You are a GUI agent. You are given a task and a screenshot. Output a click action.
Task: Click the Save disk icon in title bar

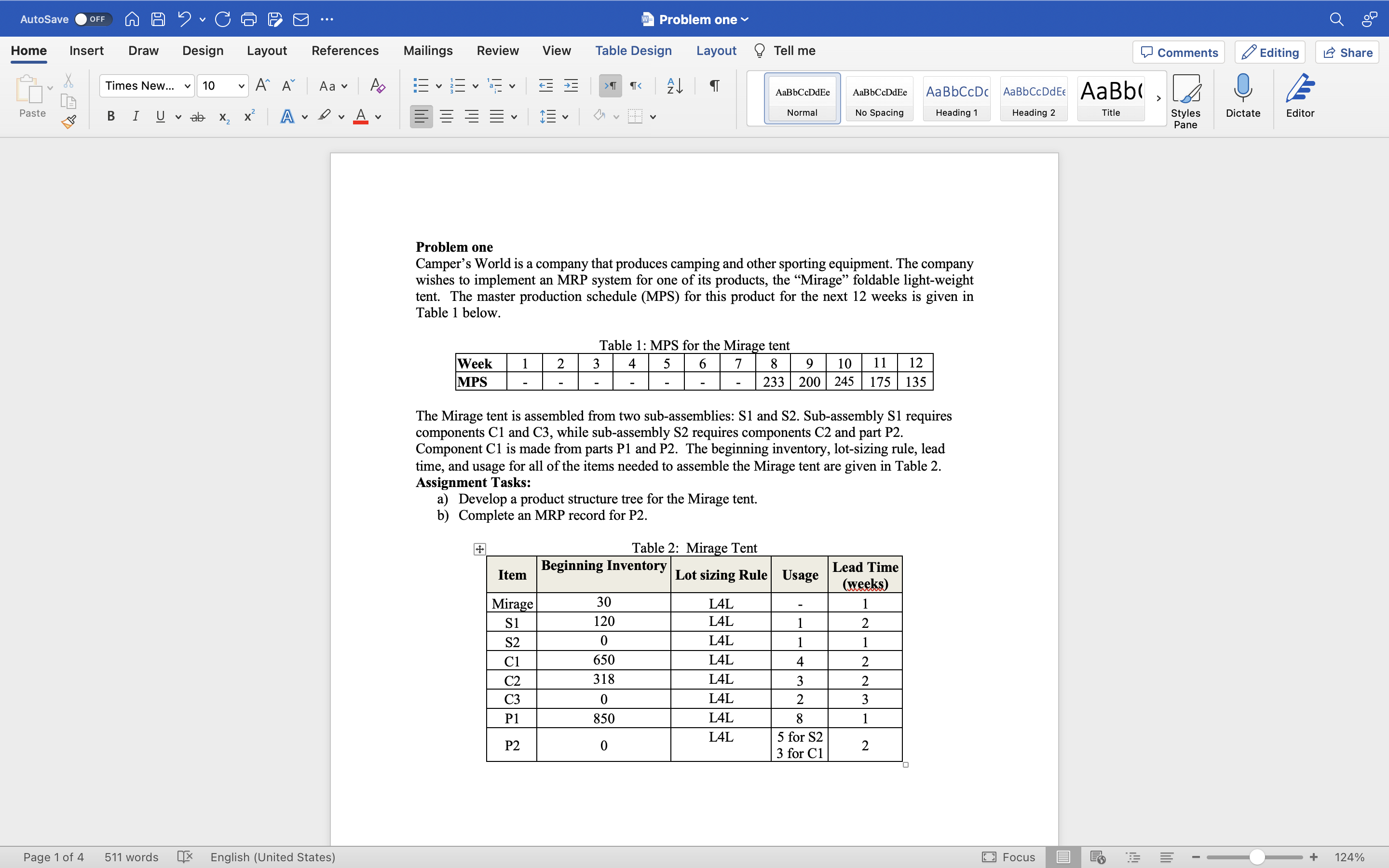coord(158,19)
